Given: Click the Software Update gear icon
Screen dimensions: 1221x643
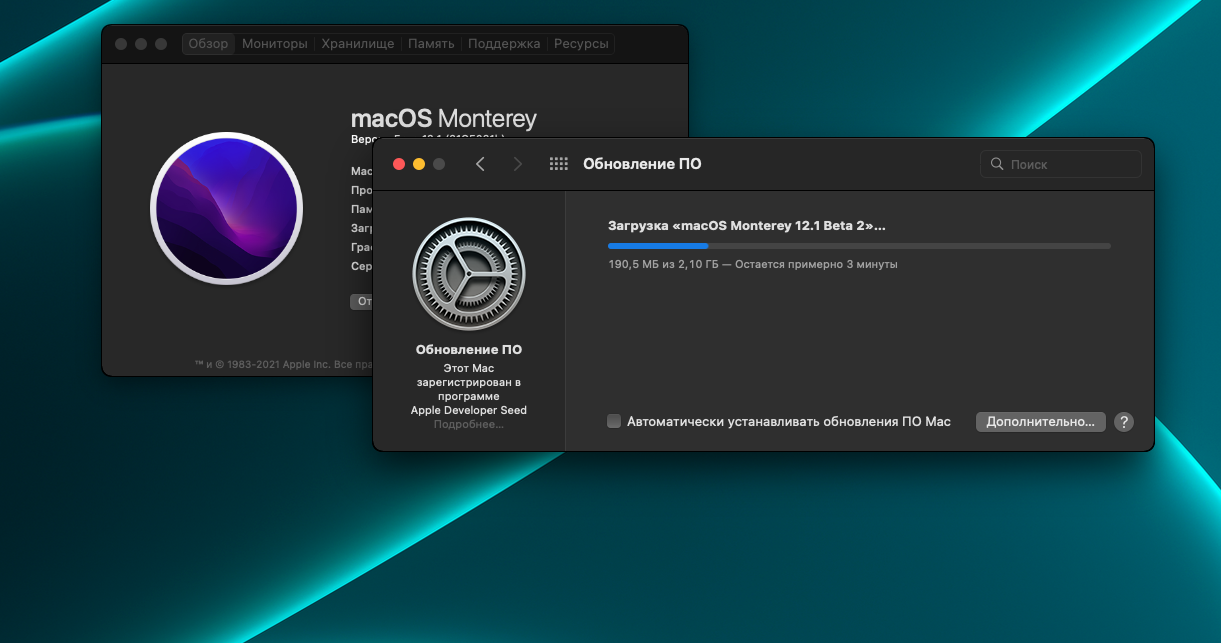Looking at the screenshot, I should [469, 275].
